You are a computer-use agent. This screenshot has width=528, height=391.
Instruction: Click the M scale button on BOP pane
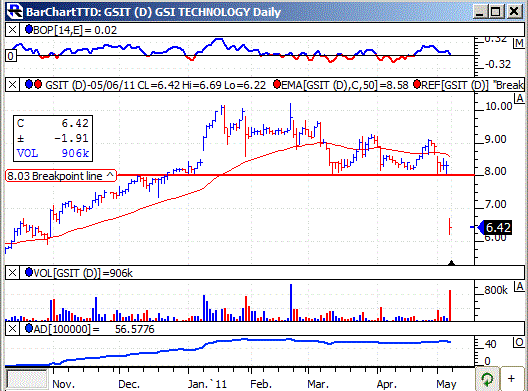tap(519, 43)
